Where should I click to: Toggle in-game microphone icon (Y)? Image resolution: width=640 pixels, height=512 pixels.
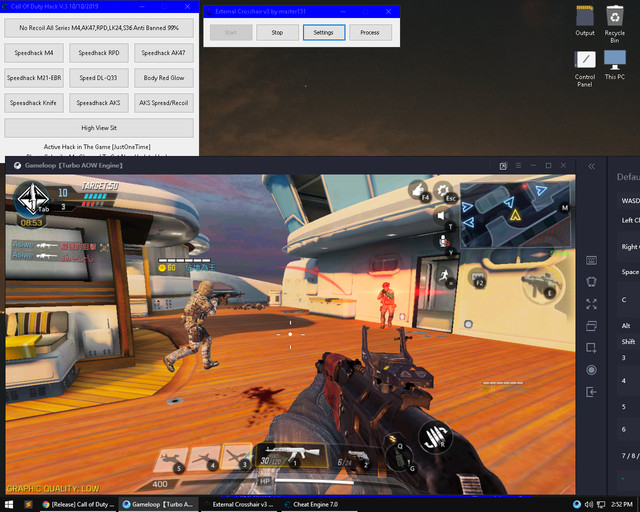tap(443, 240)
